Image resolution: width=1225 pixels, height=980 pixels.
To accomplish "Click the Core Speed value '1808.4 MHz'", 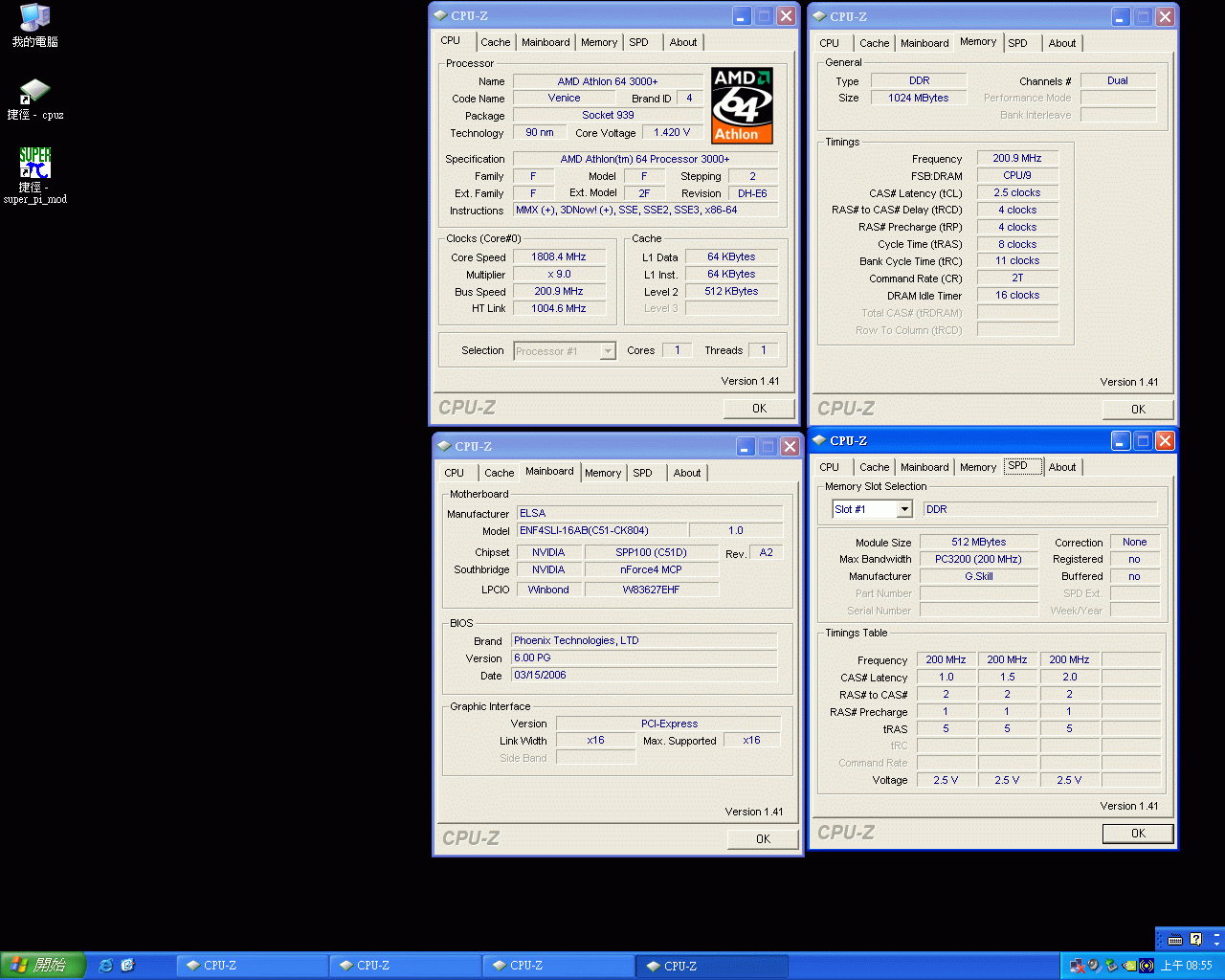I will click(x=559, y=256).
